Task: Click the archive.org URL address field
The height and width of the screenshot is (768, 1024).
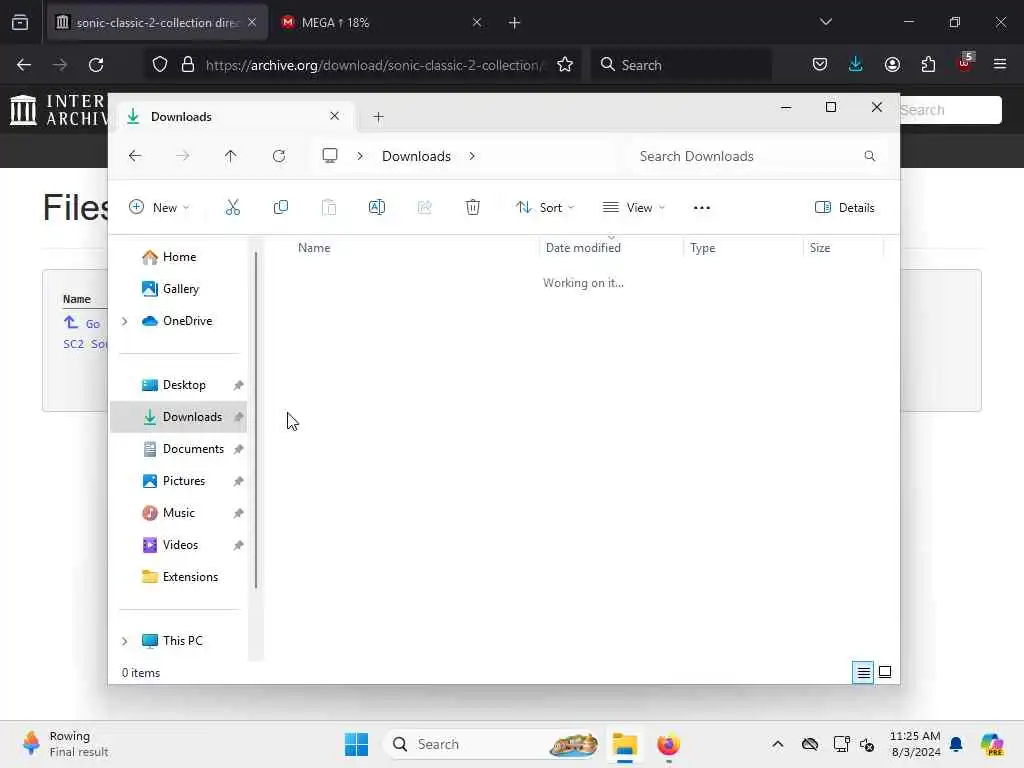Action: pyautogui.click(x=372, y=65)
